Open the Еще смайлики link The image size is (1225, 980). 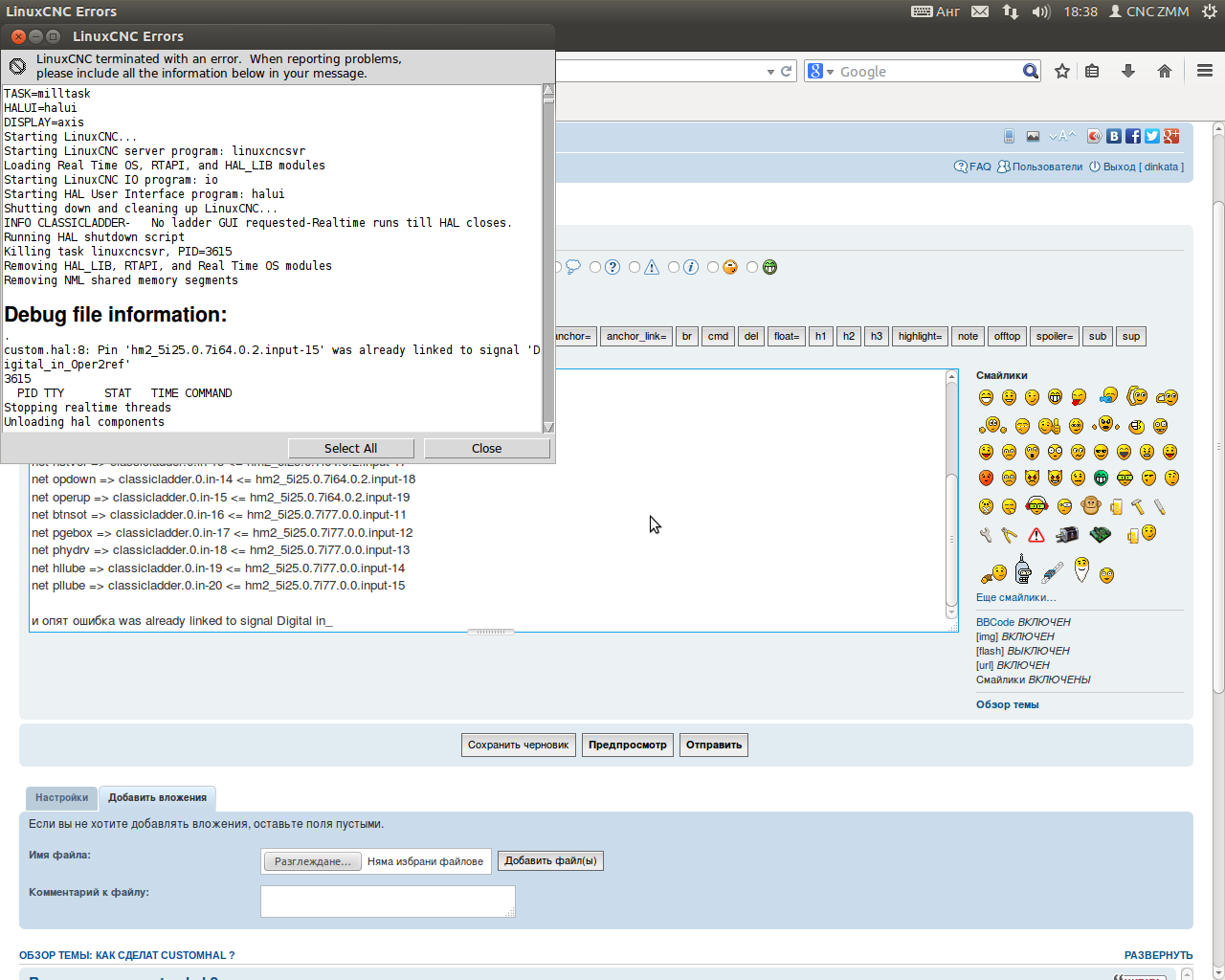[1016, 597]
